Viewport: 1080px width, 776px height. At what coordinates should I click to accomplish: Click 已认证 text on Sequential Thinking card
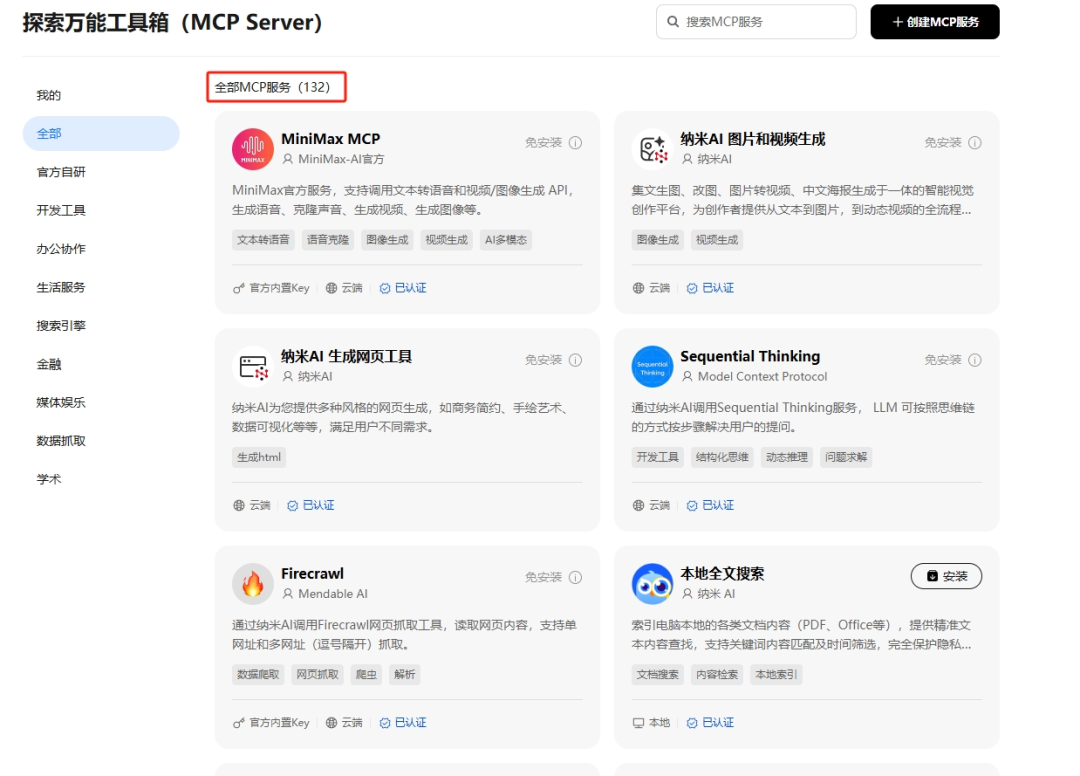coord(718,505)
